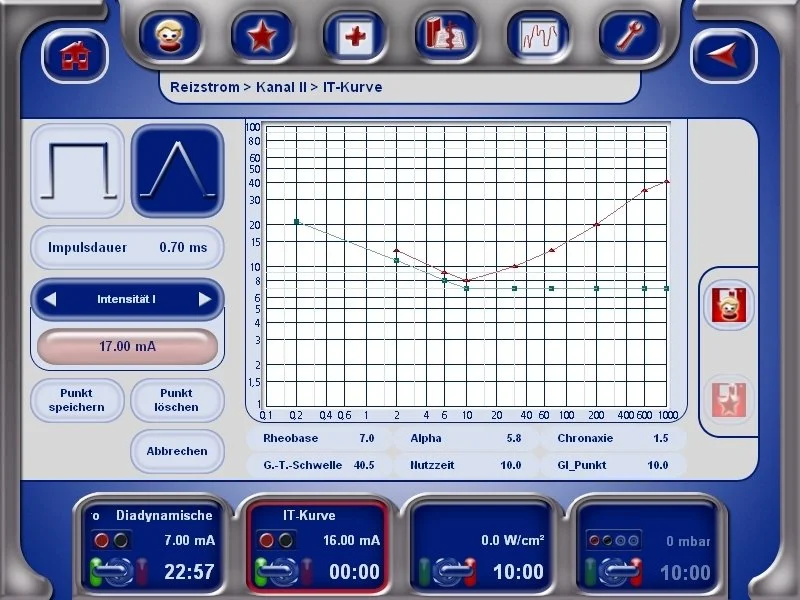Select the triangular pulse waveform

[x=178, y=171]
